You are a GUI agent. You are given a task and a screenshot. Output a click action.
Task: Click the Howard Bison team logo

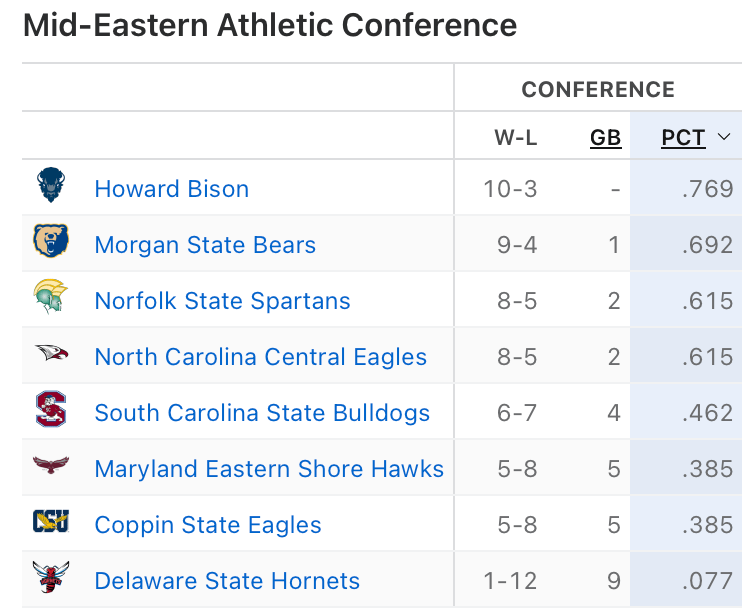coord(50,187)
